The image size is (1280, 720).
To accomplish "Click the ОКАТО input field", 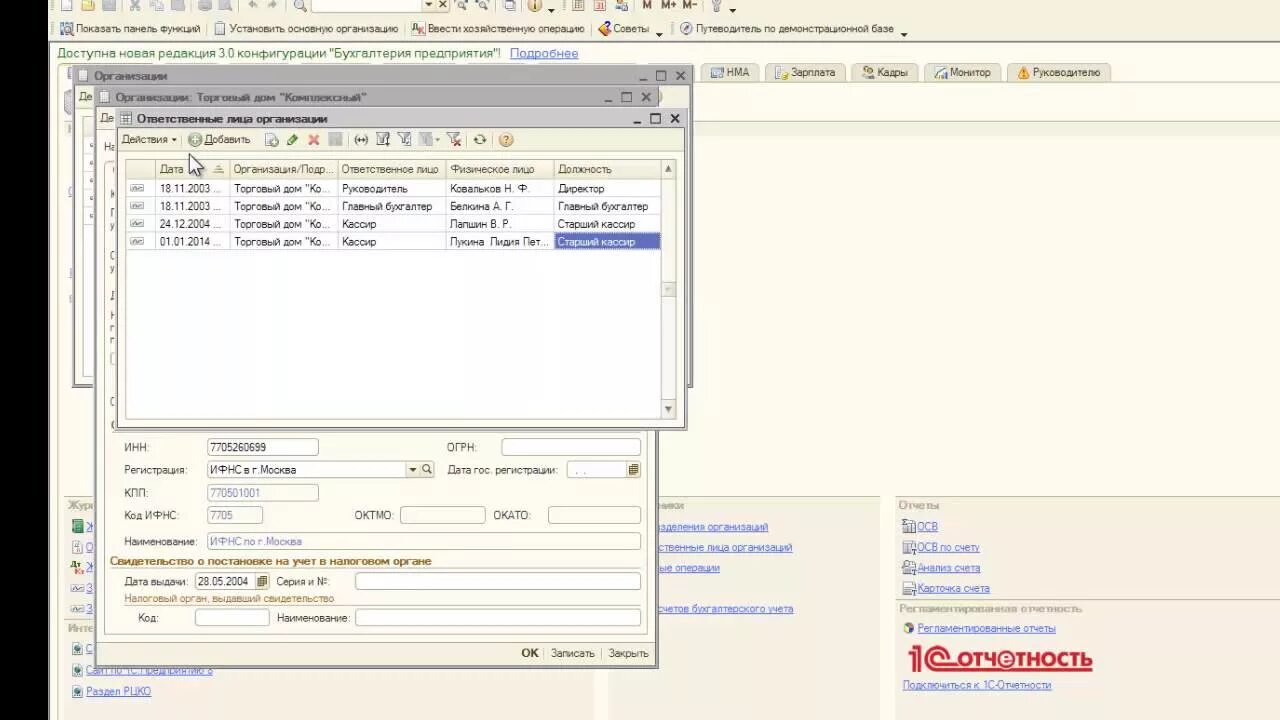I will pos(594,516).
